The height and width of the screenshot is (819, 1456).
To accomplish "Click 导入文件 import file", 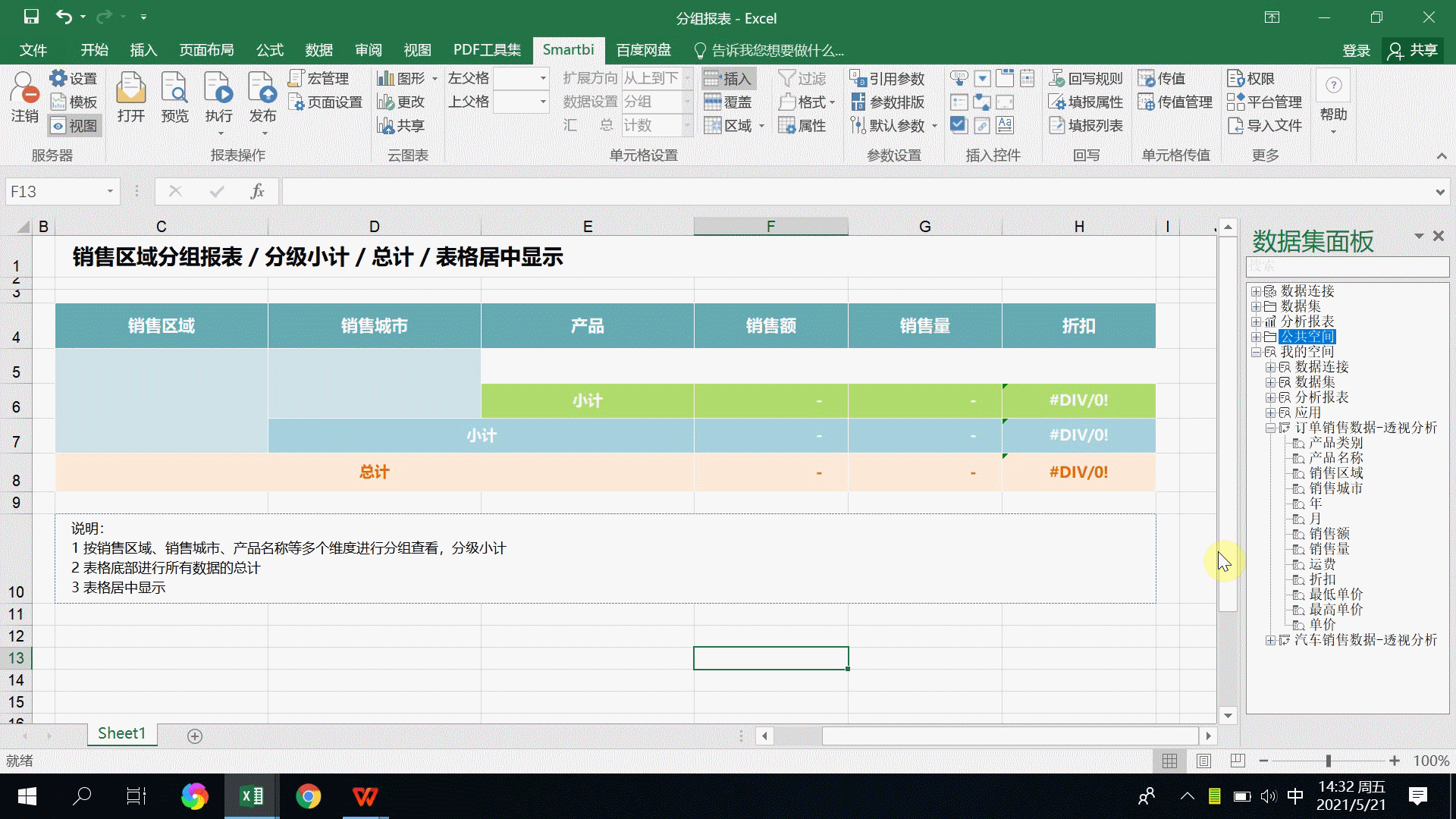I will pos(1264,125).
